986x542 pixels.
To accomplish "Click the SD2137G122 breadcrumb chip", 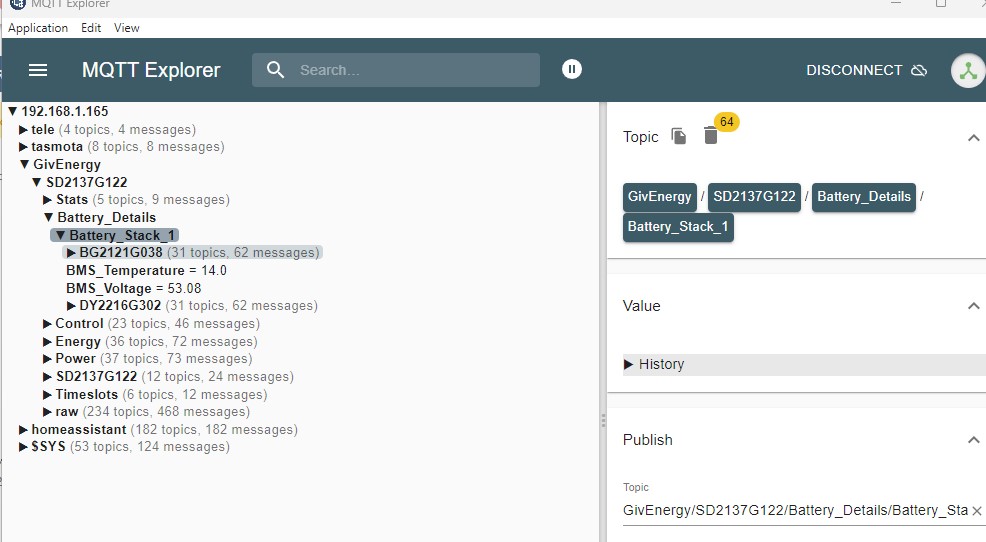I will pos(754,196).
